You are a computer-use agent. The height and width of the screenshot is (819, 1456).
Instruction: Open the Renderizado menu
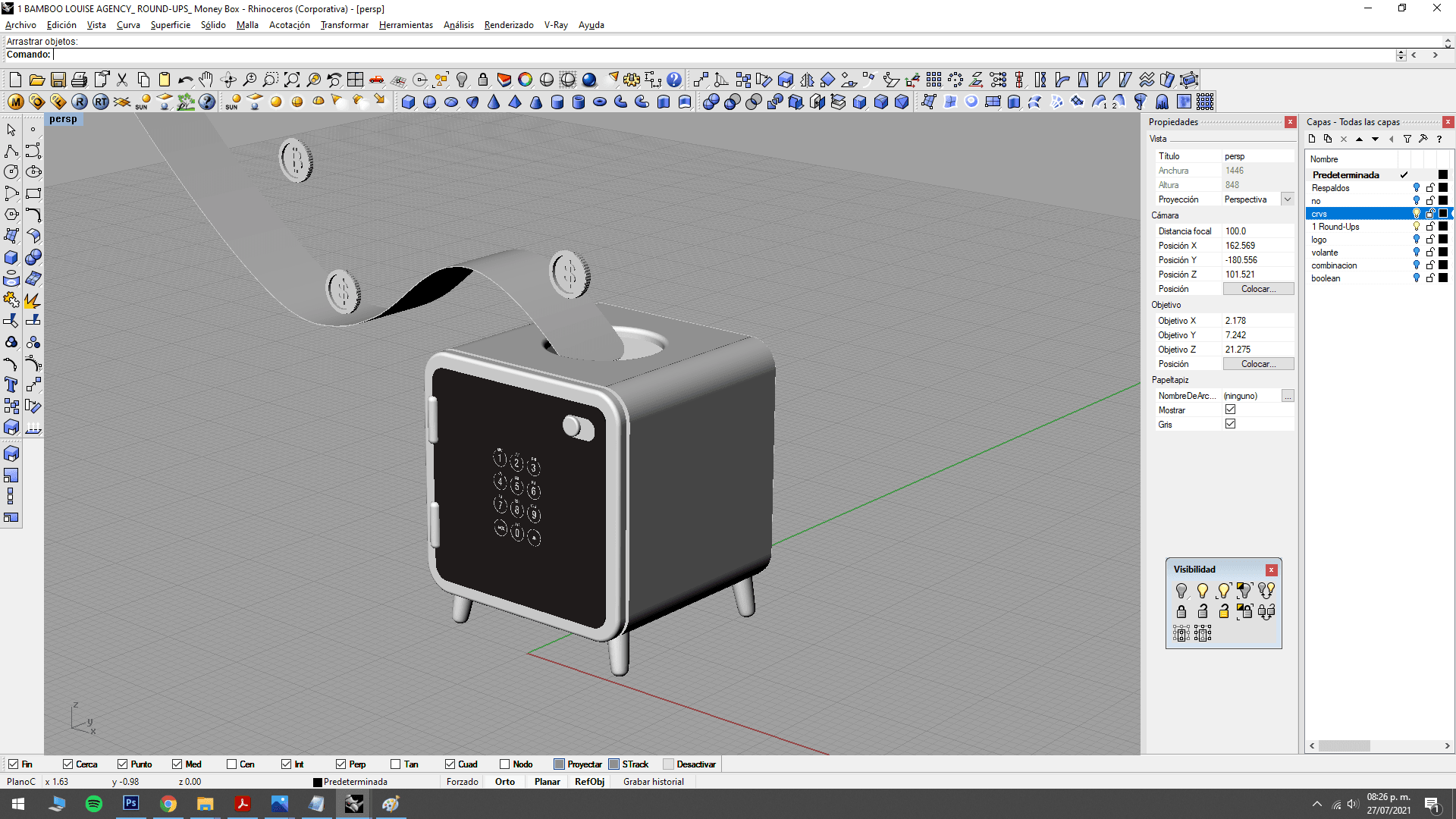[508, 25]
